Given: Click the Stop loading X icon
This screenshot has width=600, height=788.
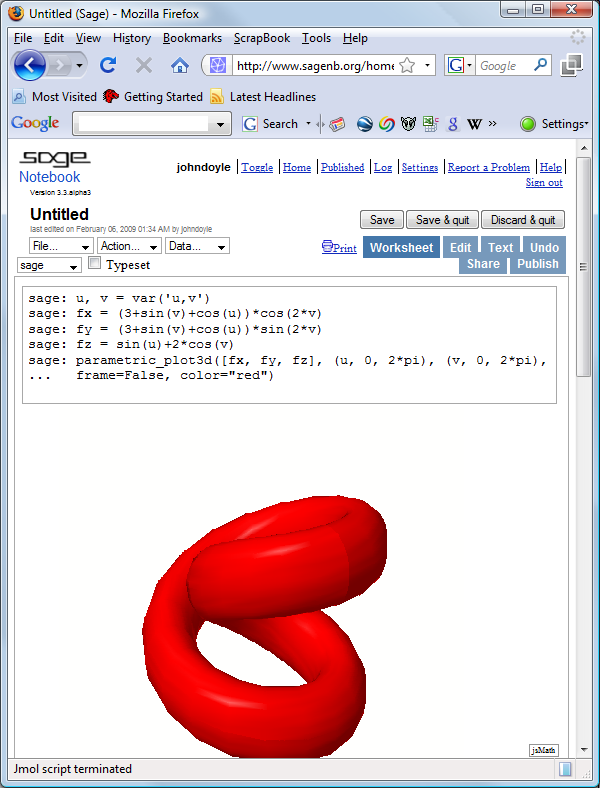Looking at the screenshot, I should pos(143,65).
